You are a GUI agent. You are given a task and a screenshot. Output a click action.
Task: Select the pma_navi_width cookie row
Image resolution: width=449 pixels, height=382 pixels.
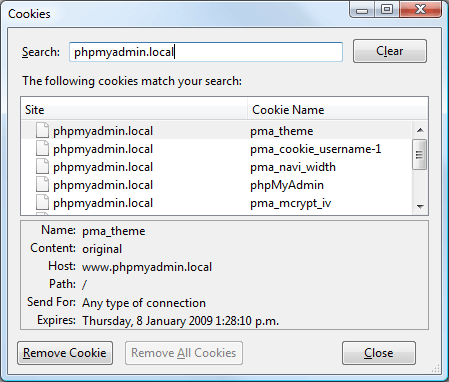click(x=217, y=167)
